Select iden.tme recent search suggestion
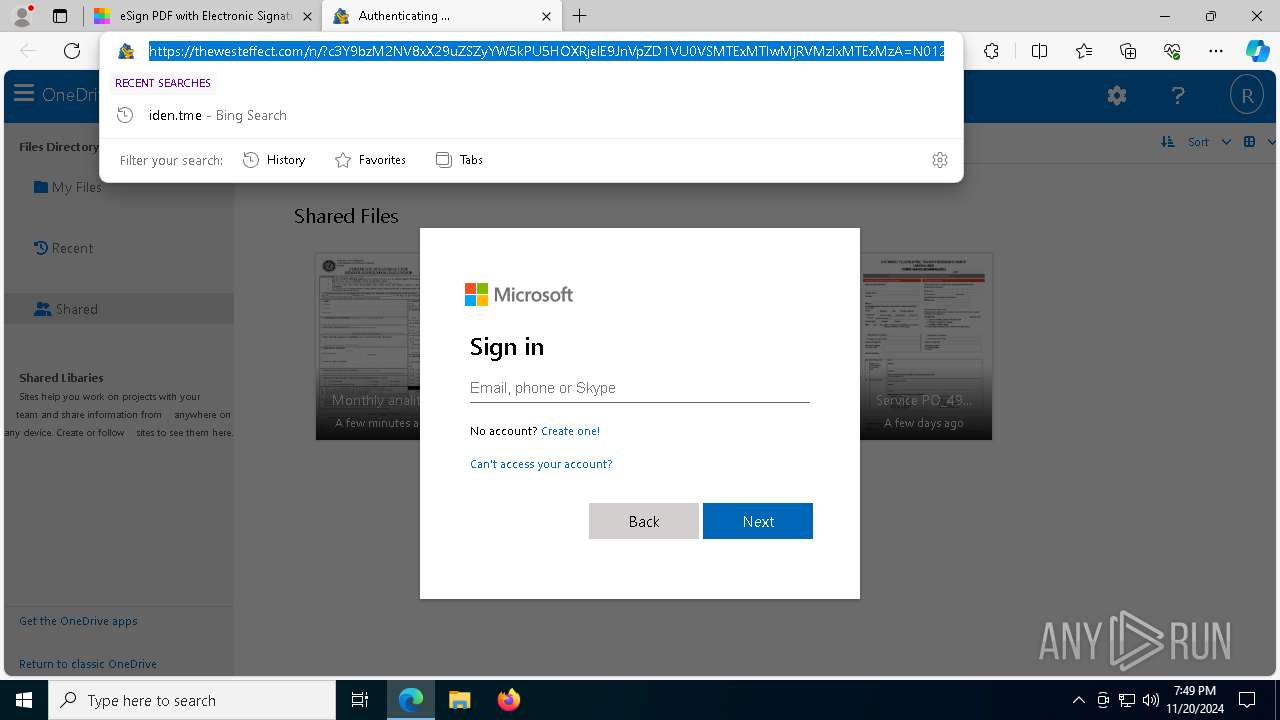The width and height of the screenshot is (1280, 720). (x=532, y=115)
